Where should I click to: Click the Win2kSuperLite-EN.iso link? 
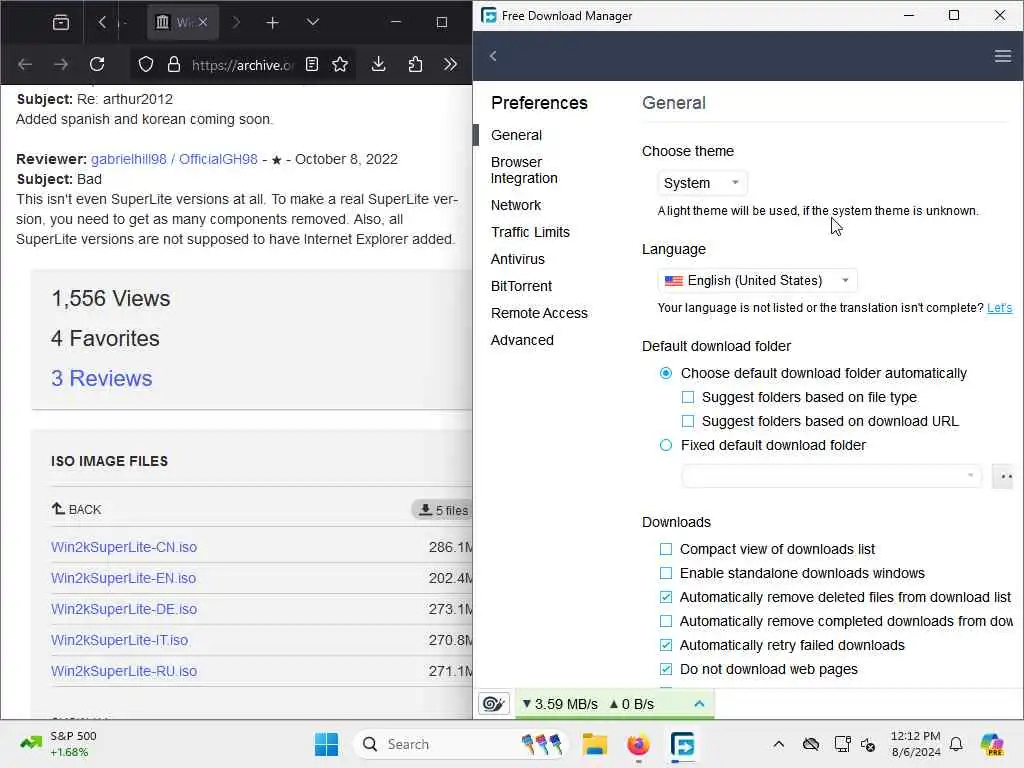(123, 578)
